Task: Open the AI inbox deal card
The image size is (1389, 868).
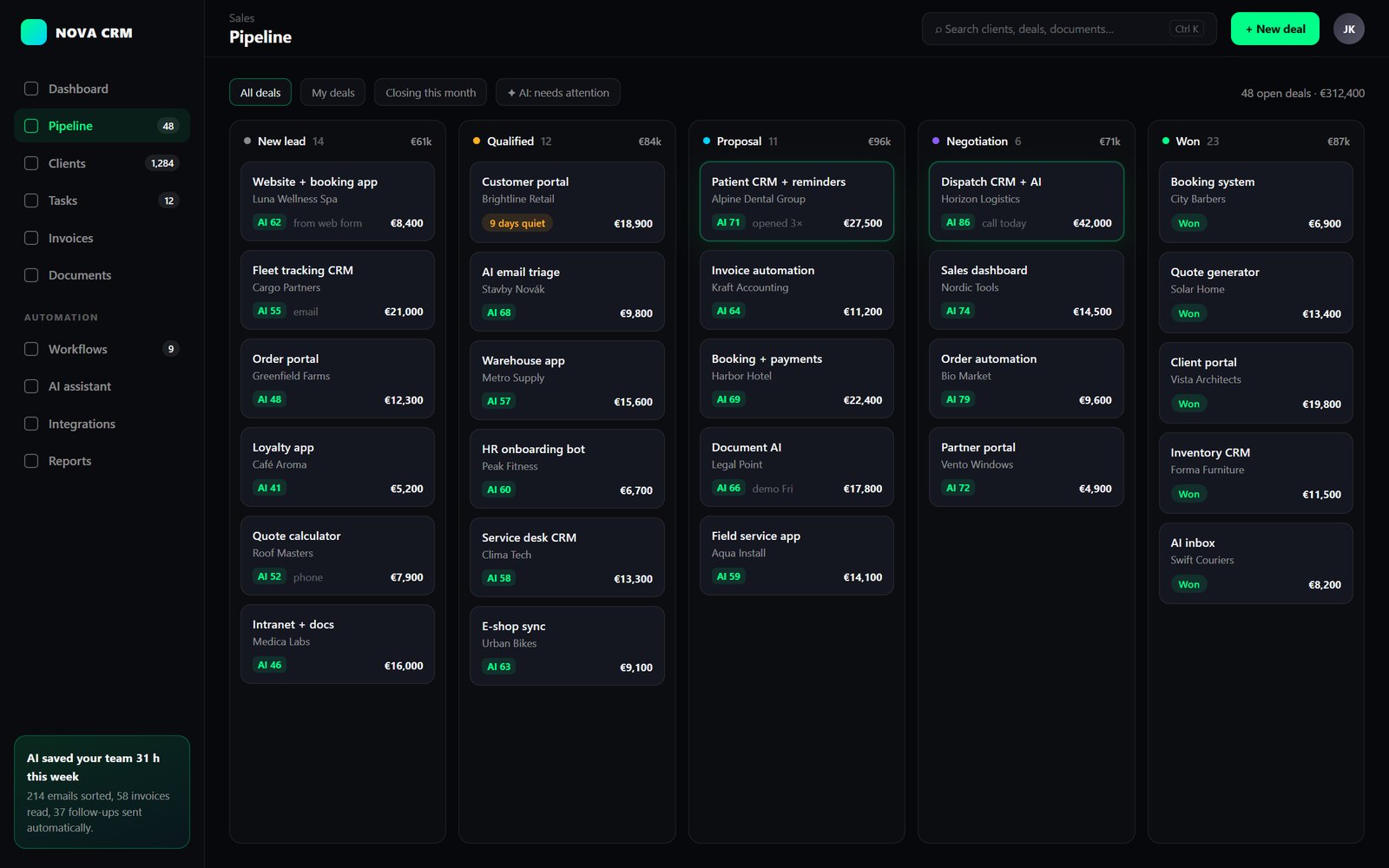Action: point(1256,563)
